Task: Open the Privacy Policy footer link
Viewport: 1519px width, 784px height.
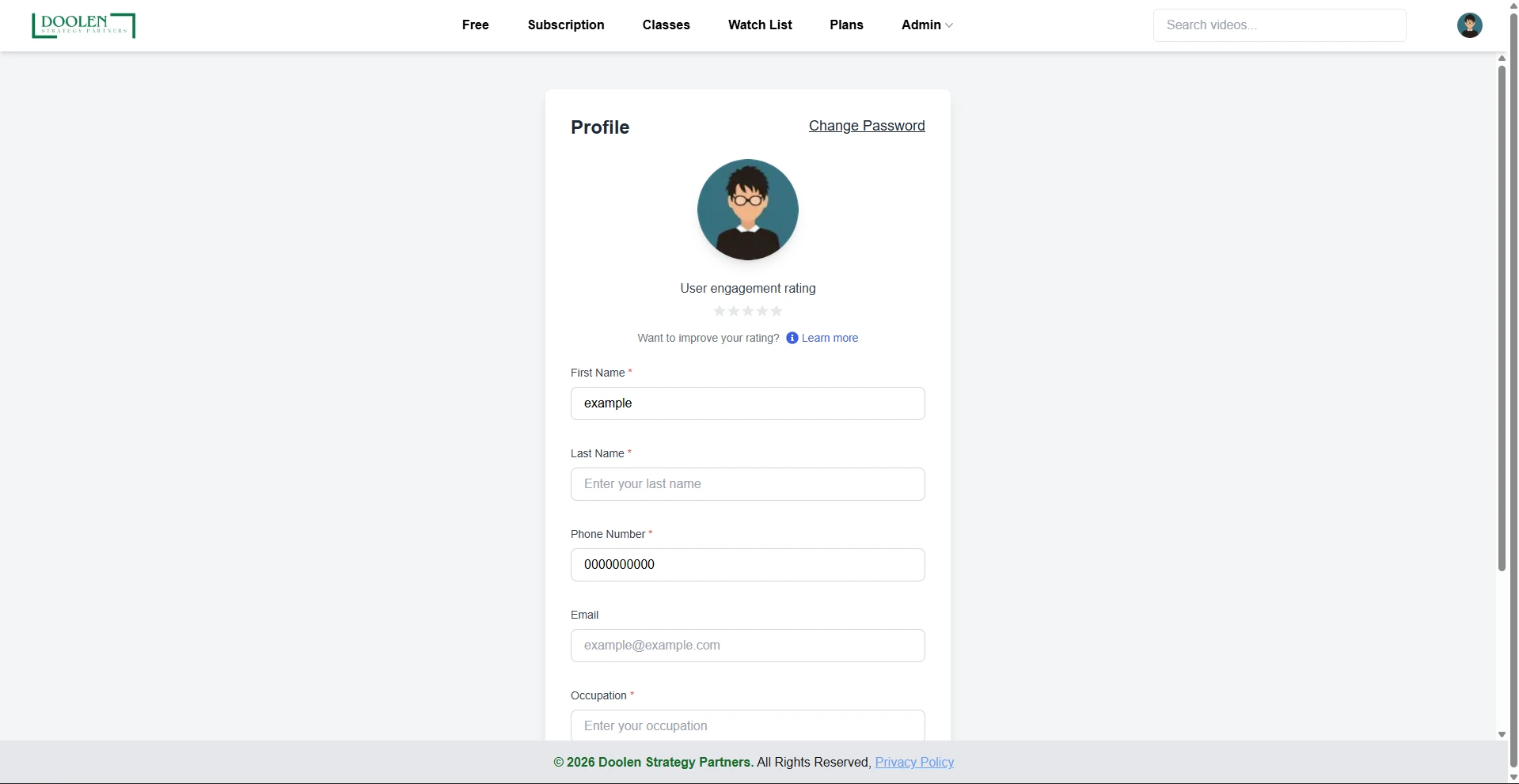Action: (x=914, y=762)
